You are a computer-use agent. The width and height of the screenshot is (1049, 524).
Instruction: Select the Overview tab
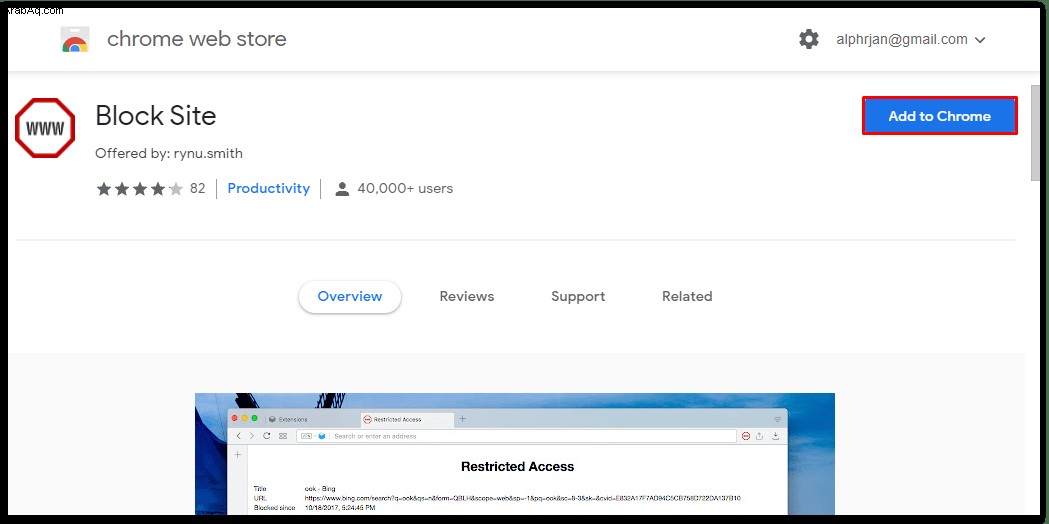[x=350, y=296]
